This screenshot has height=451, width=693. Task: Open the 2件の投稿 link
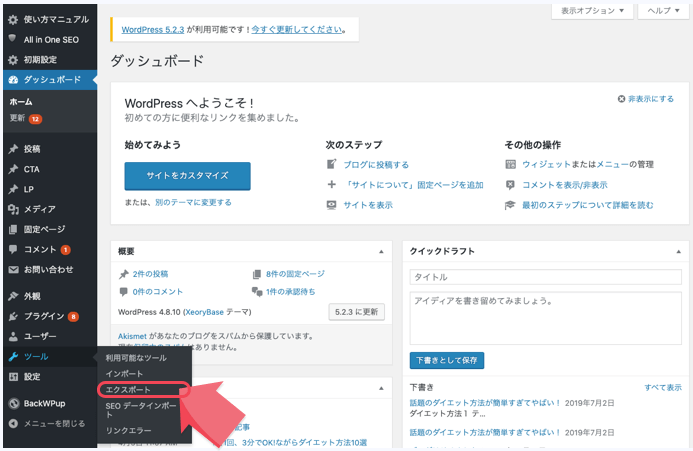click(150, 274)
